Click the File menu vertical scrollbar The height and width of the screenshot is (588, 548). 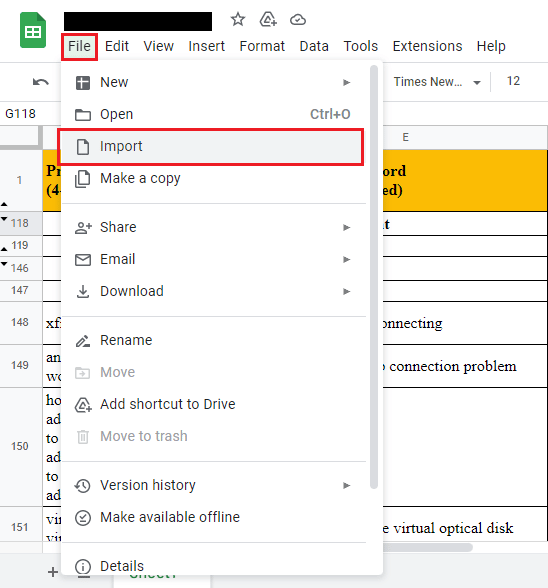[374, 278]
